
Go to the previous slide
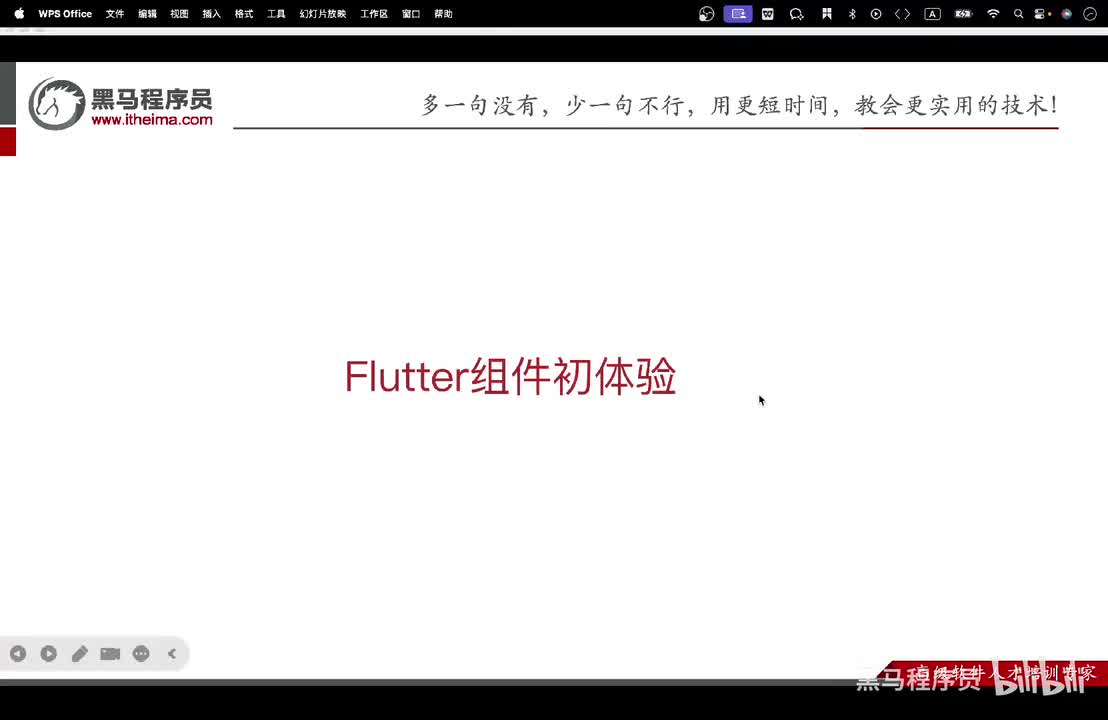point(18,654)
